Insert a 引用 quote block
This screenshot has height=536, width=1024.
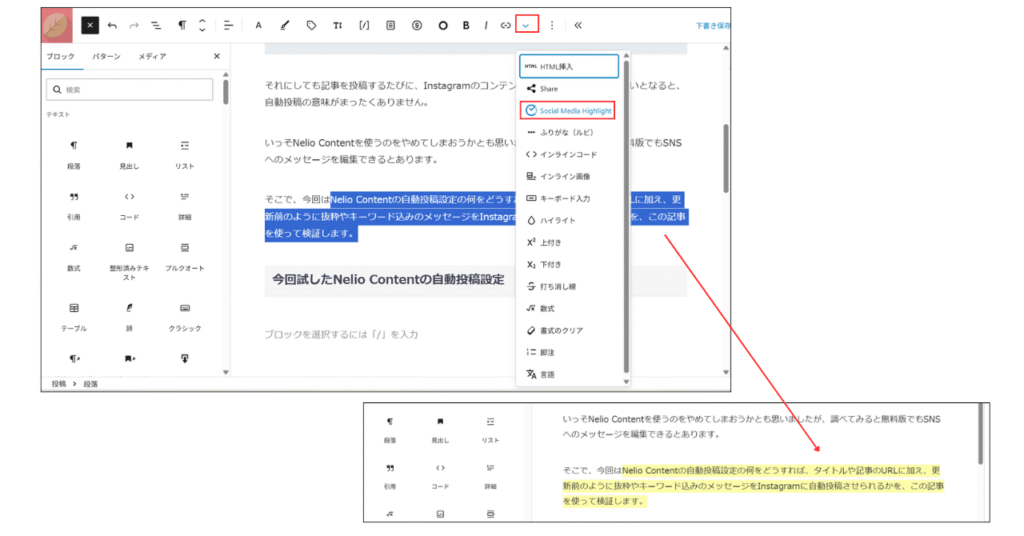tap(74, 206)
